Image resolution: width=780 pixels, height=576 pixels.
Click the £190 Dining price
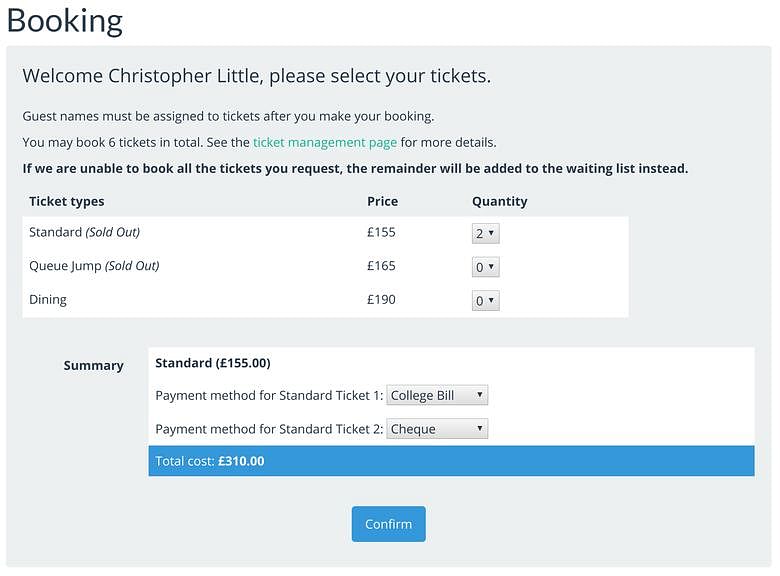click(381, 300)
